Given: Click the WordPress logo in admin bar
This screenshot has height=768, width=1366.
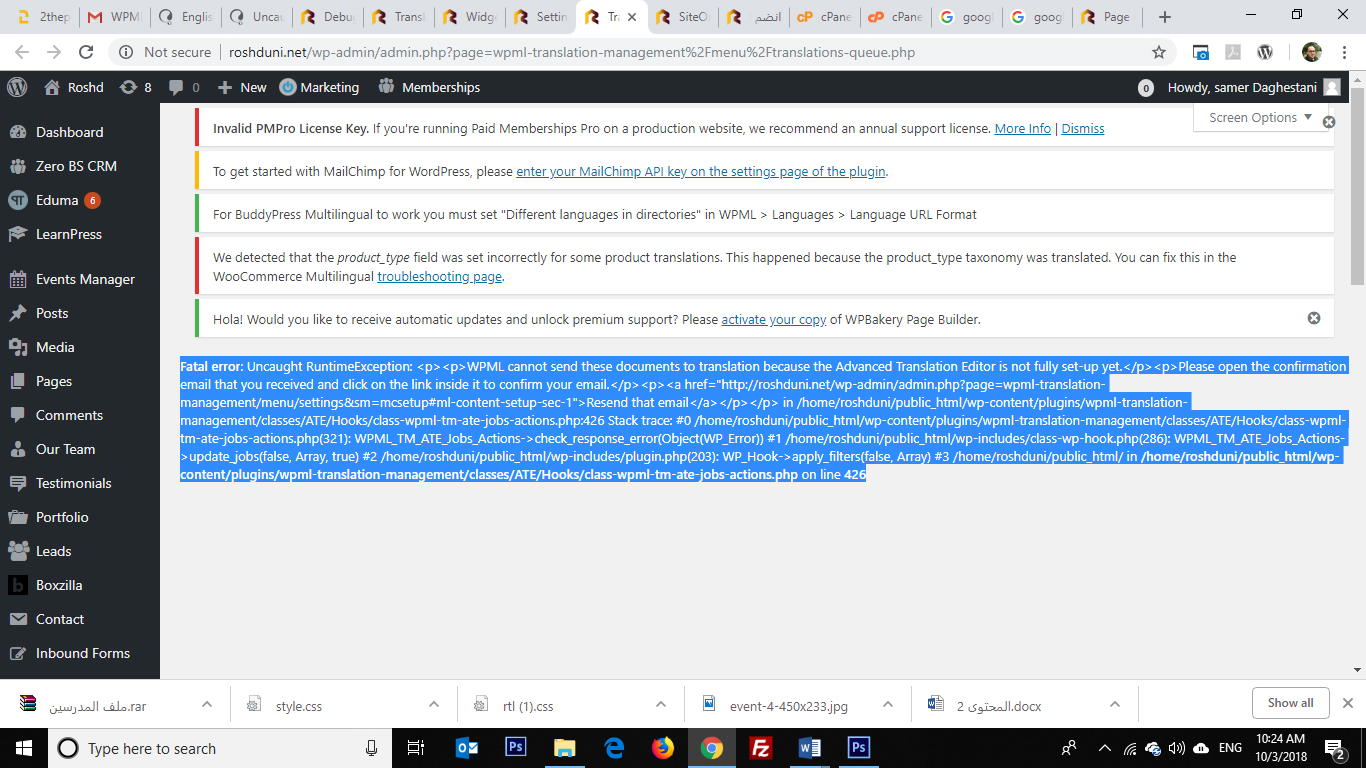Looking at the screenshot, I should click(17, 87).
